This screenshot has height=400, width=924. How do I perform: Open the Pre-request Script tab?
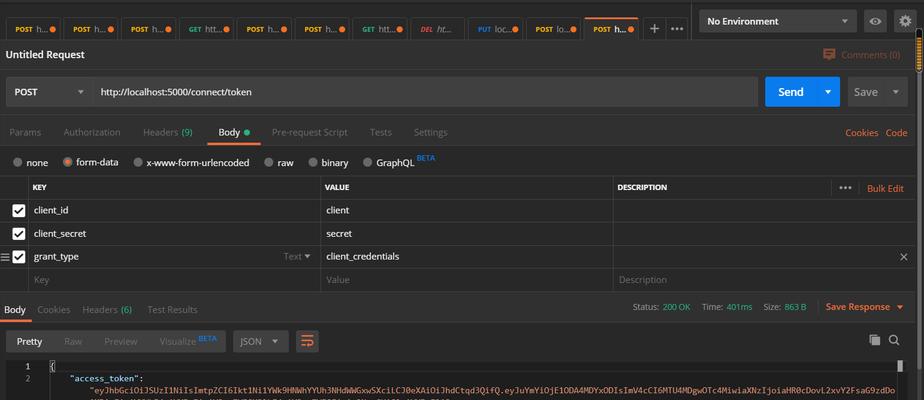tap(309, 133)
